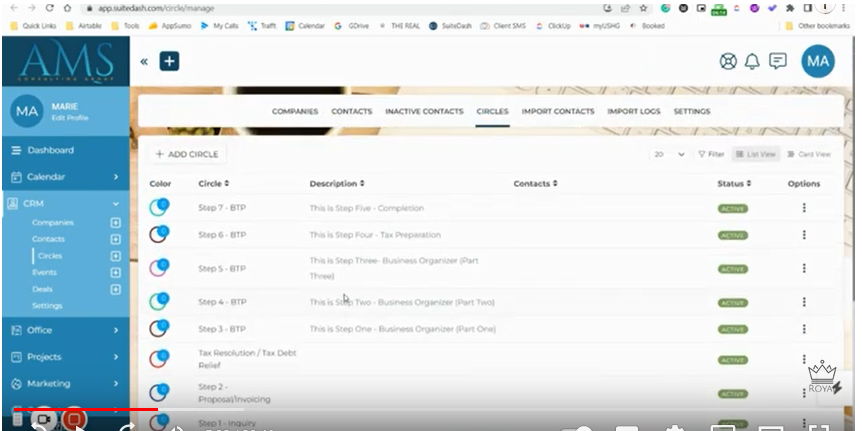
Task: Sort by the Description column
Action: point(337,184)
